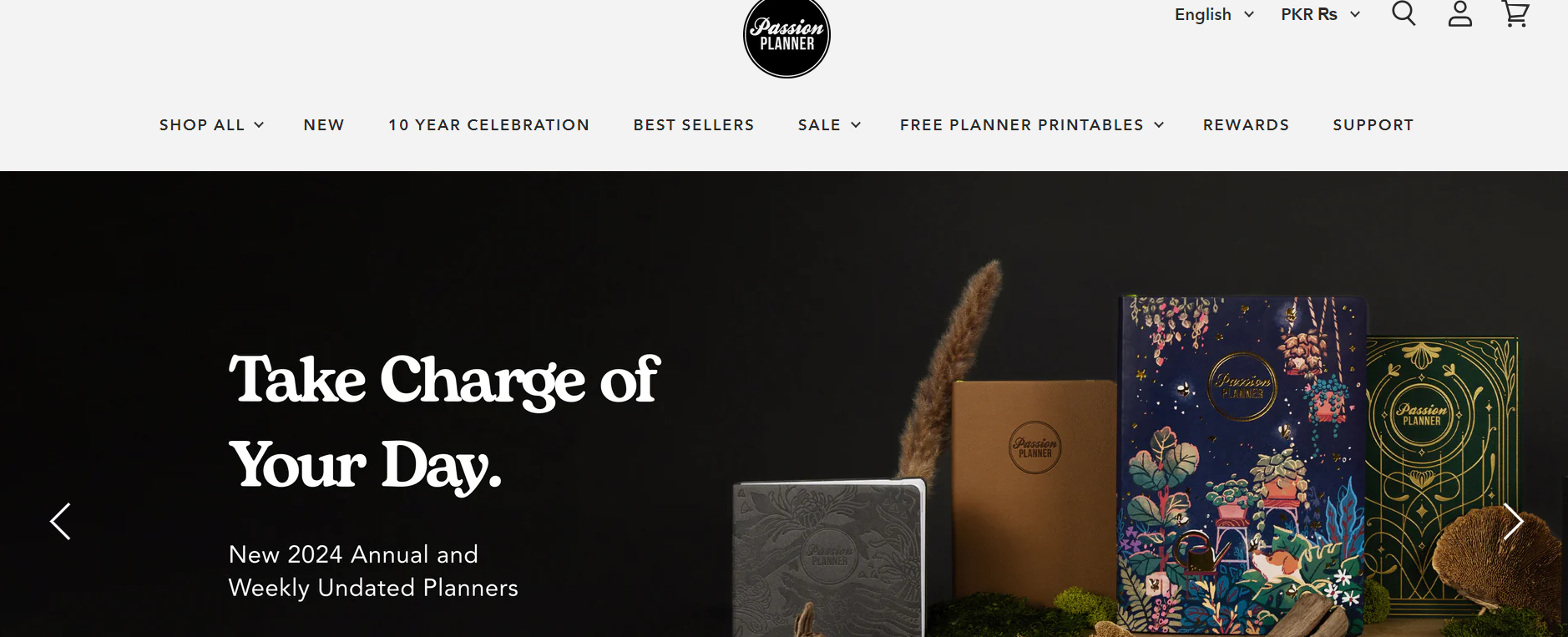
Task: Open Free Planner Printables dropdown
Action: 1032,124
